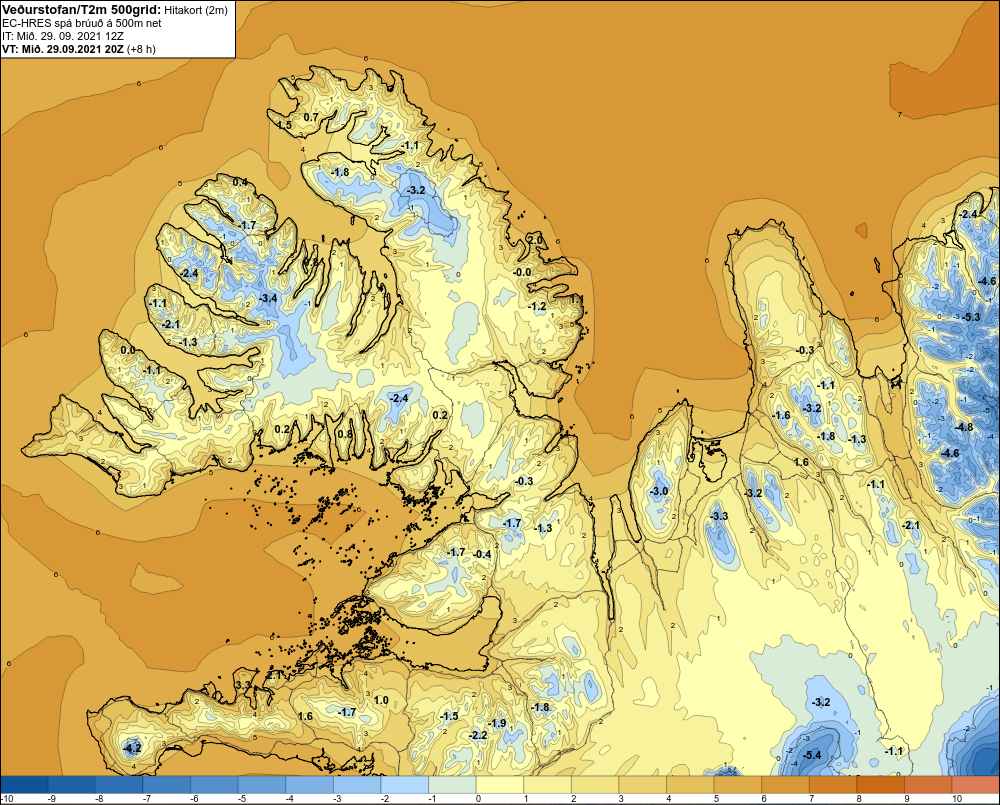Click the "10" label on the legend scale
Image resolution: width=1000 pixels, height=805 pixels.
[x=957, y=799]
